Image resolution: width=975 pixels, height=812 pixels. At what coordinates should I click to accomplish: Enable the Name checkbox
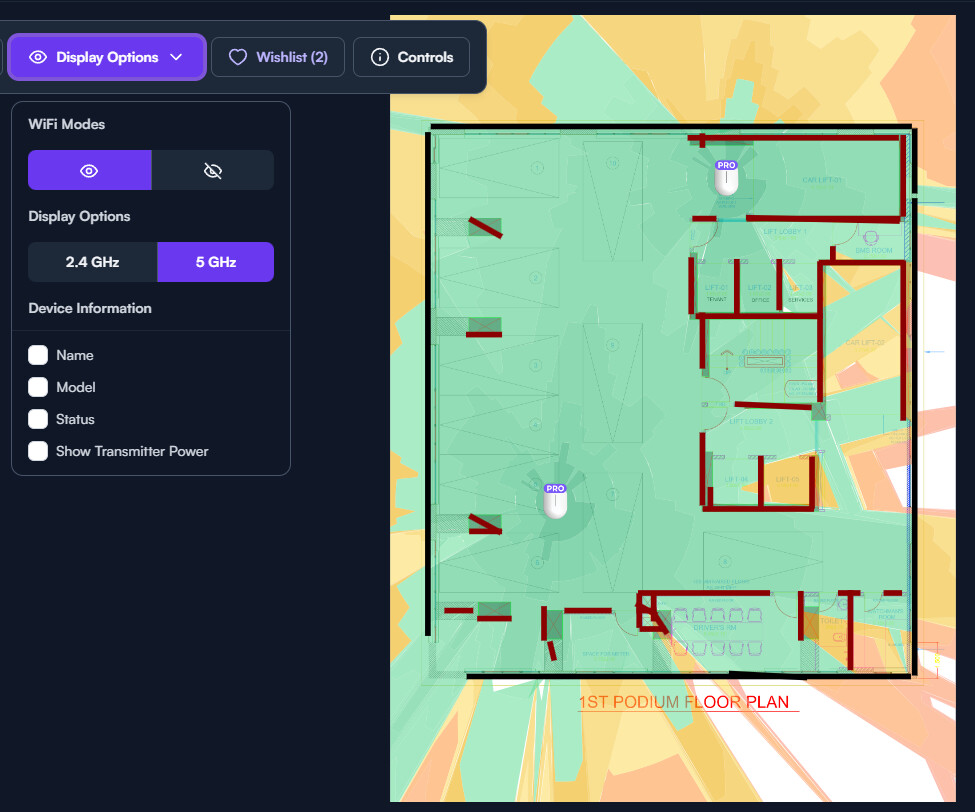38,355
